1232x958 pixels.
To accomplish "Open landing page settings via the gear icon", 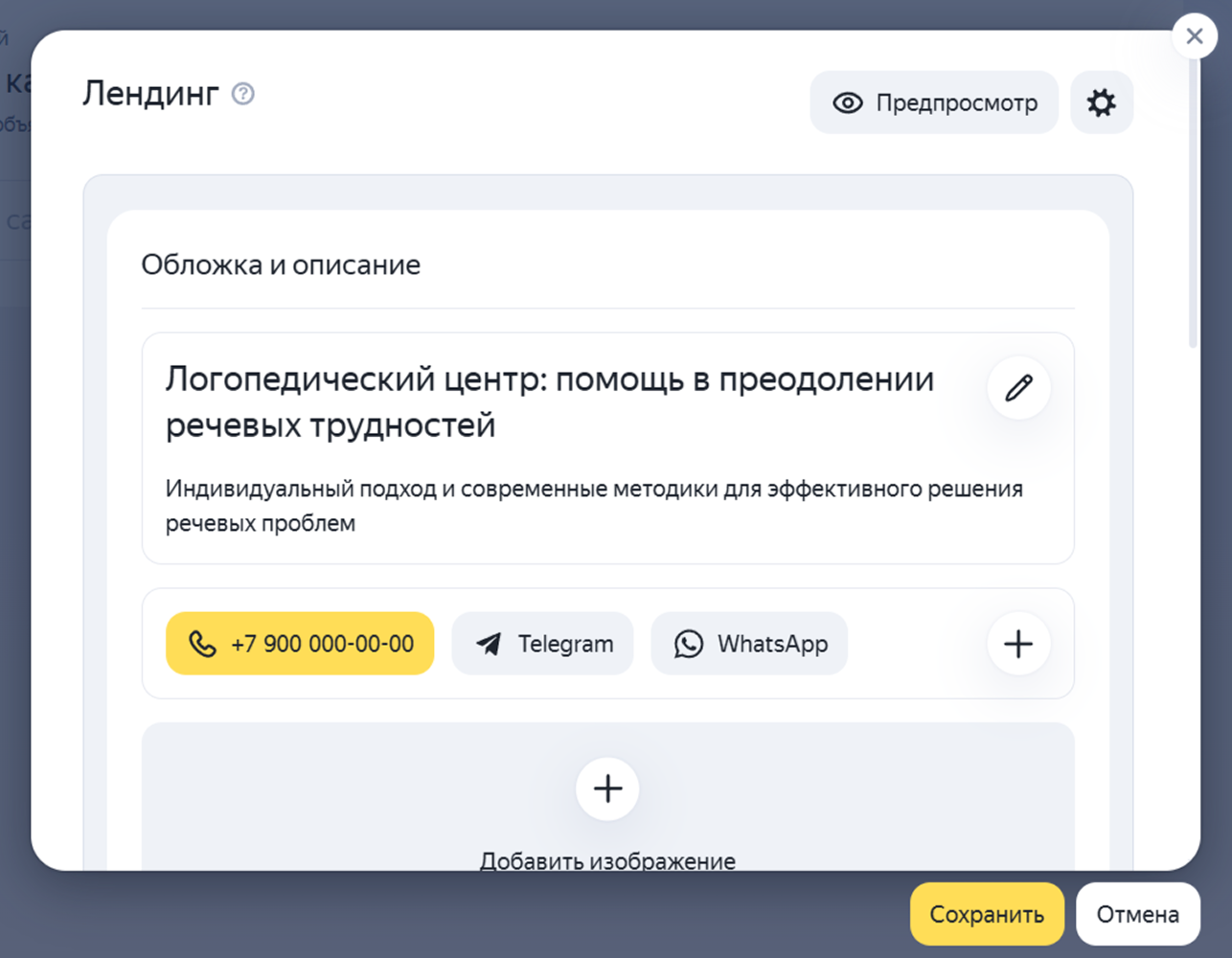I will coord(1101,103).
